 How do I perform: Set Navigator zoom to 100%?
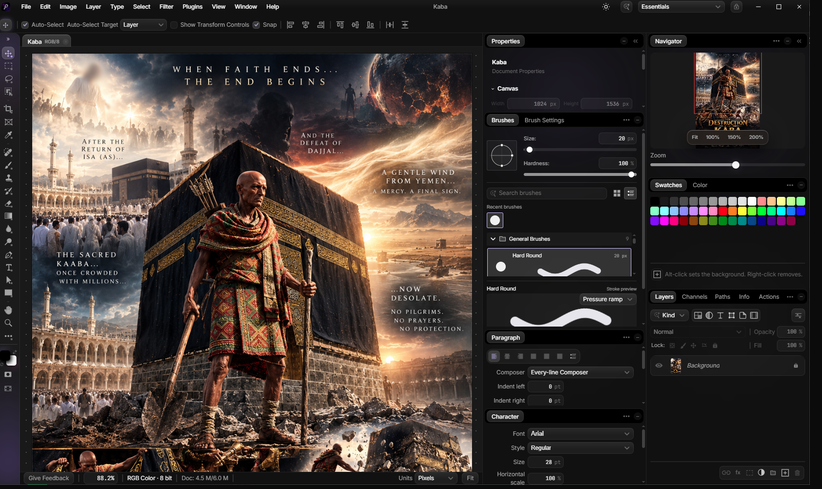tap(712, 137)
